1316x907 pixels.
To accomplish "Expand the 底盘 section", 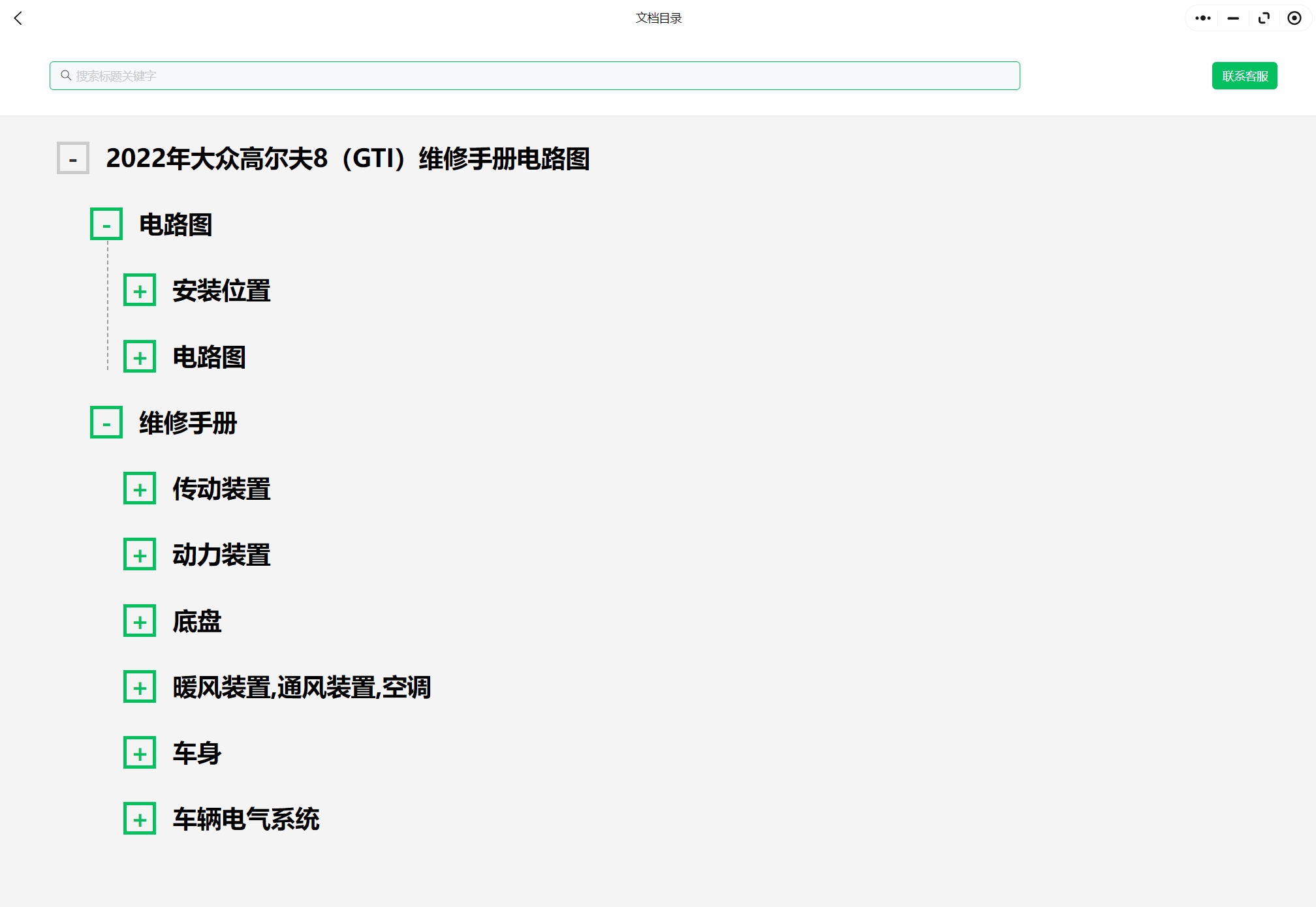I will (140, 621).
